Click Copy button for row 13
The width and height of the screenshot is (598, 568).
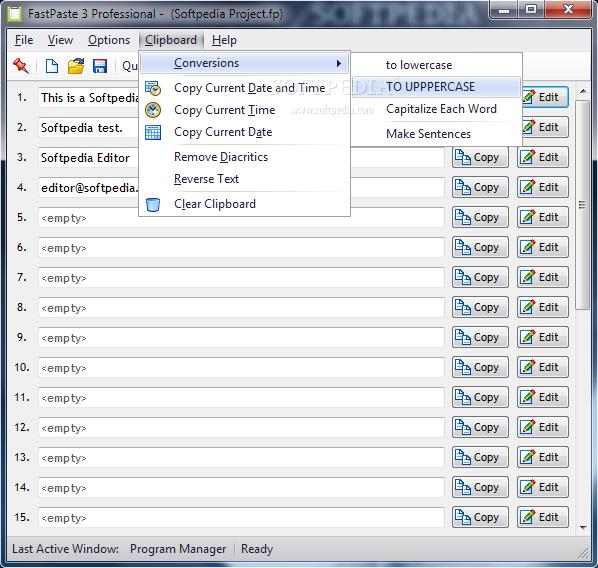[x=480, y=457]
